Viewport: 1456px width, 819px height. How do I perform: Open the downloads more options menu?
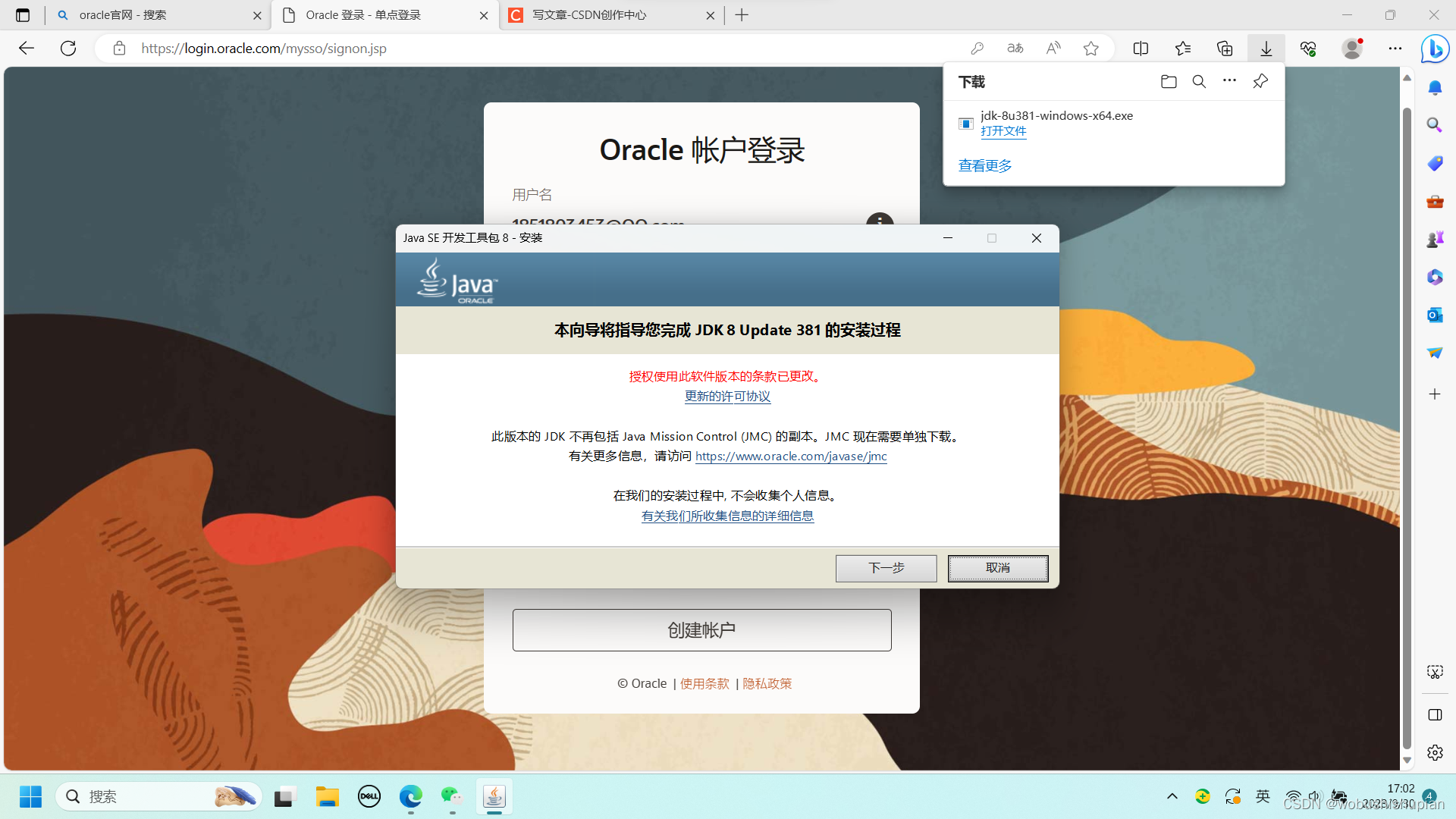pyautogui.click(x=1228, y=81)
